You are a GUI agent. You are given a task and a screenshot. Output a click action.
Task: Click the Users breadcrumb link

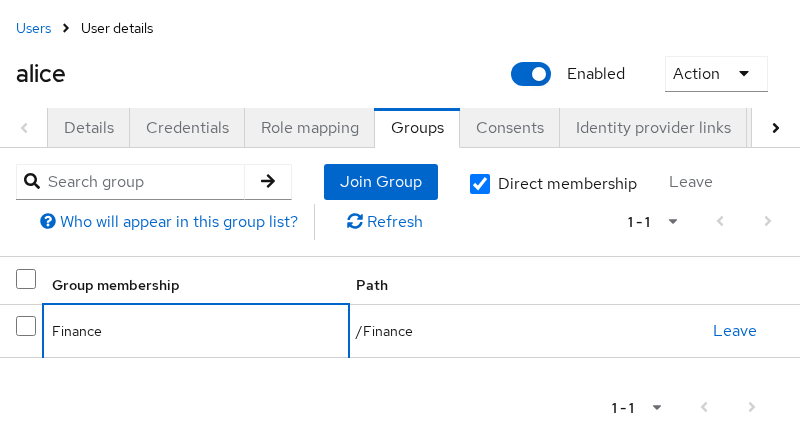click(34, 28)
